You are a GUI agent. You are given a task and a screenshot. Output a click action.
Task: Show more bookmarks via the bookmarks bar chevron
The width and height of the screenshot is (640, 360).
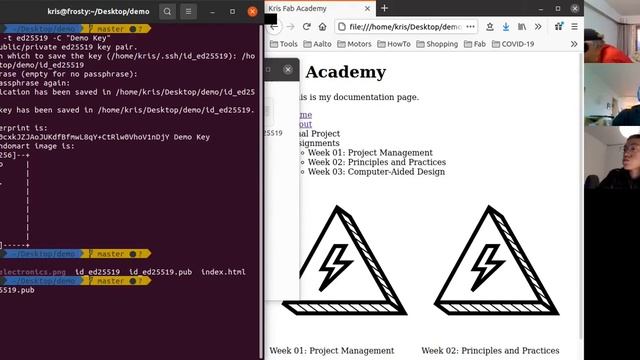[574, 44]
